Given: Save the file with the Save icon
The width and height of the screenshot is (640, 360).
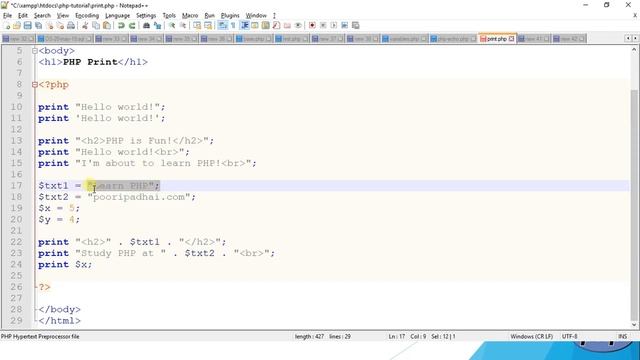Looking at the screenshot, I should point(27,25).
